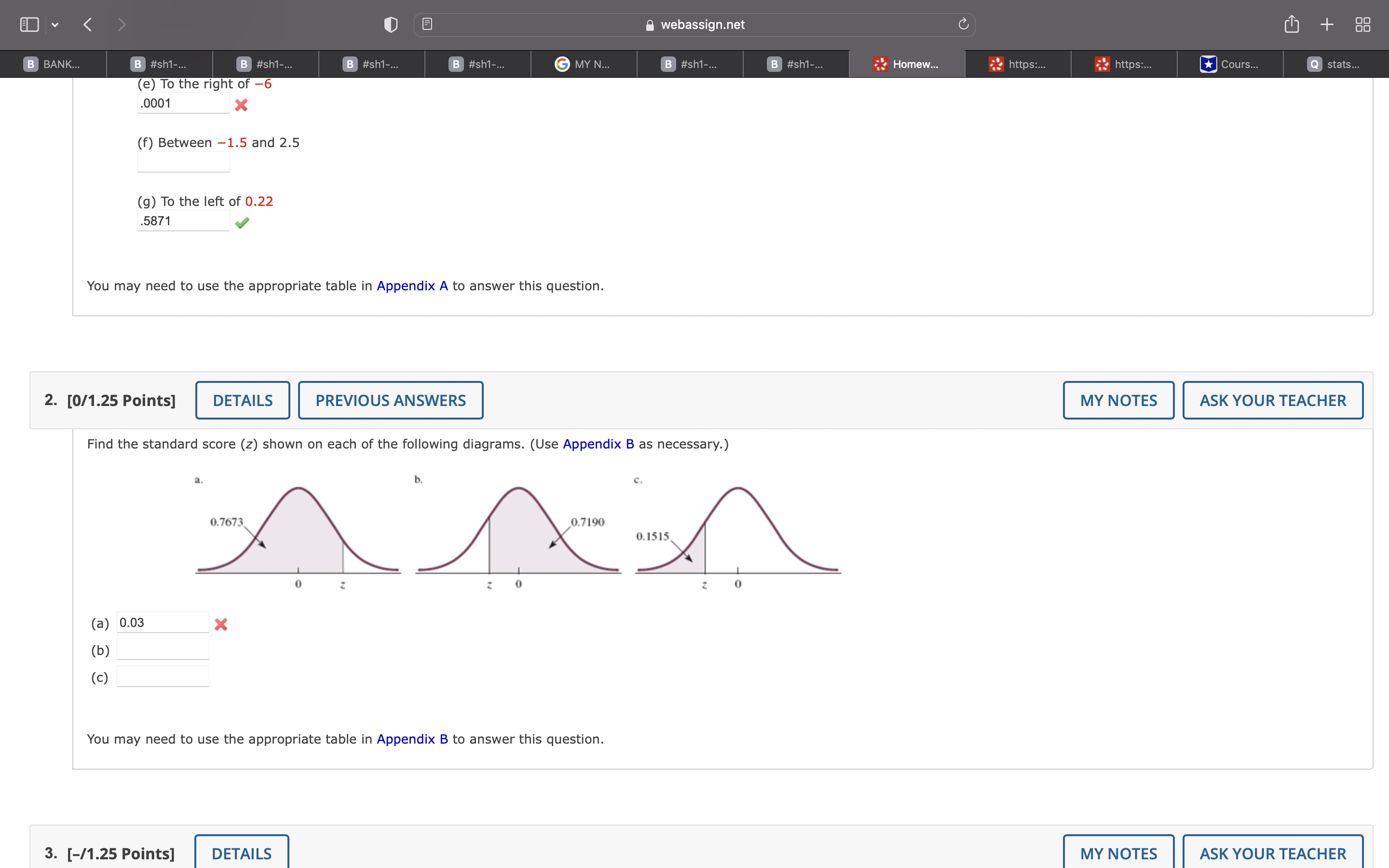1389x868 pixels.
Task: Open a new tab with plus icon
Action: point(1326,25)
